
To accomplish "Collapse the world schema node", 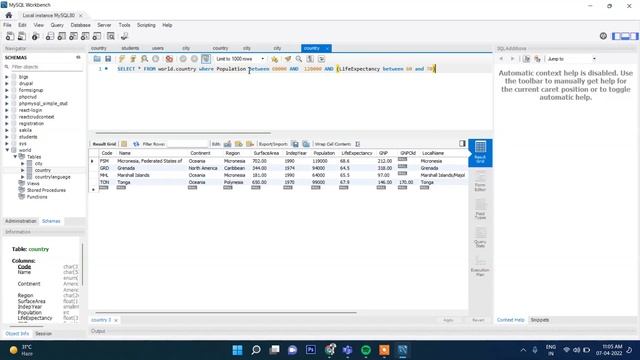I will pyautogui.click(x=7, y=150).
